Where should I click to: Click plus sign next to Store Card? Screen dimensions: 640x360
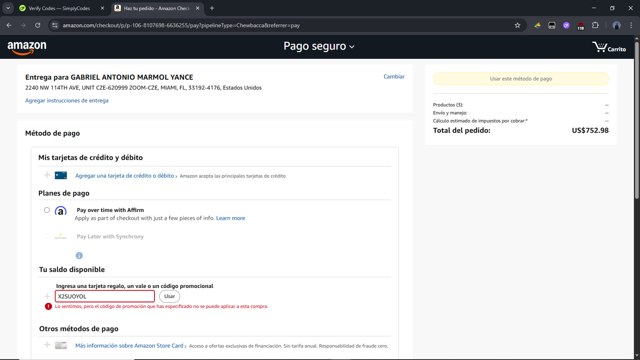tap(47, 345)
